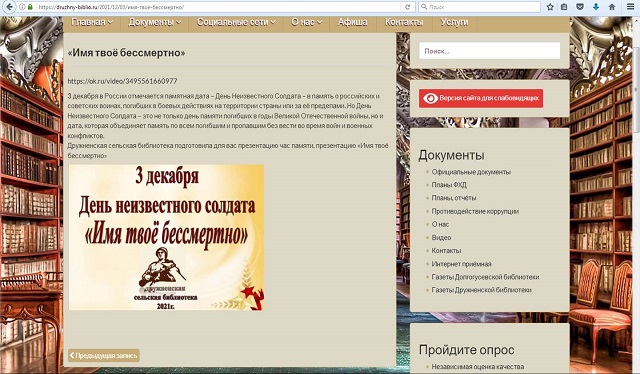Go to browser home page icon
Image resolution: width=640 pixels, height=374 pixels.
[612, 7]
